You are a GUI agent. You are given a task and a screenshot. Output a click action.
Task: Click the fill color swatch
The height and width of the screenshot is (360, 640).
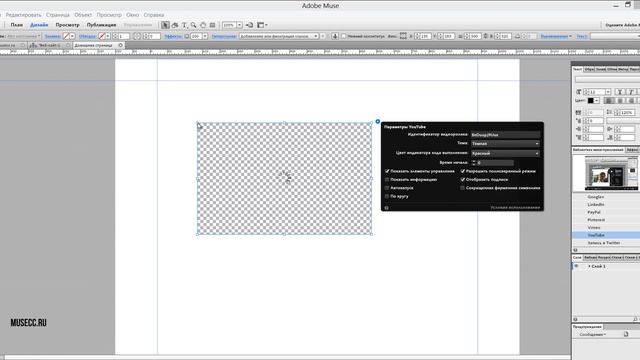66,36
